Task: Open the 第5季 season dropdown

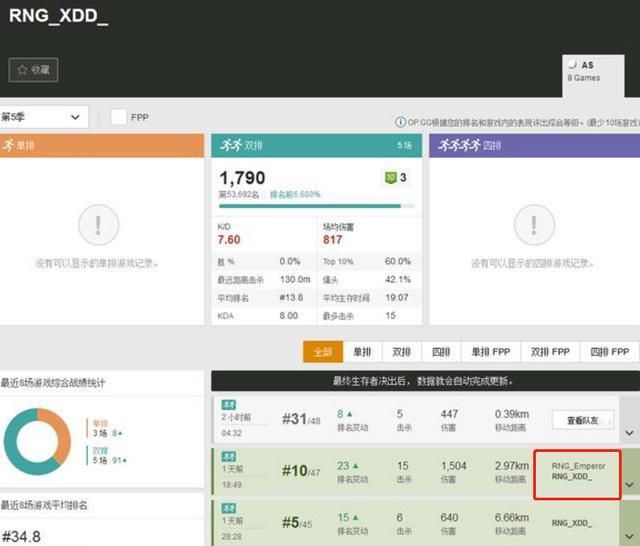Action: coord(44,117)
